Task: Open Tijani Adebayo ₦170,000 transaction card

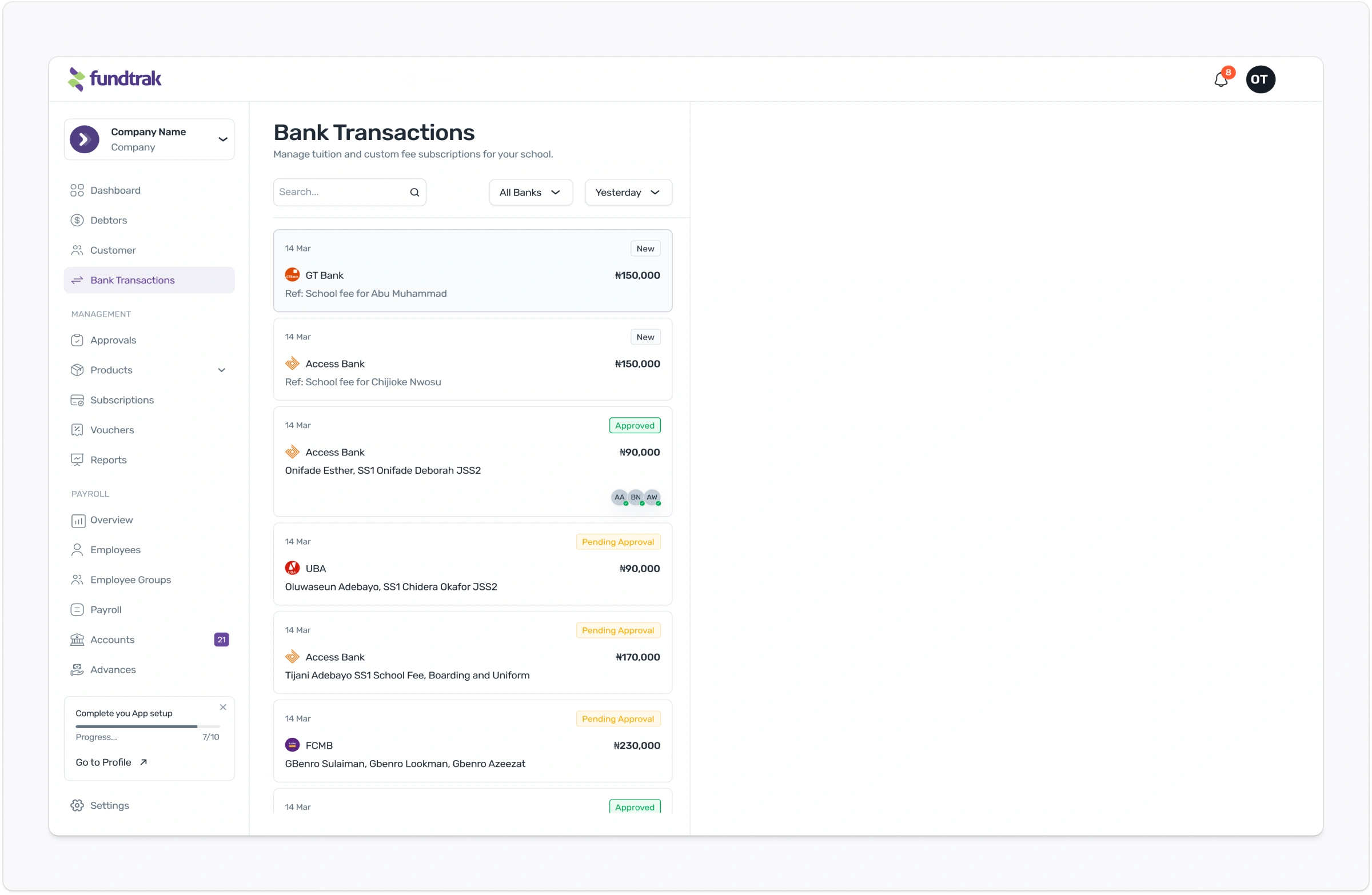Action: click(473, 653)
